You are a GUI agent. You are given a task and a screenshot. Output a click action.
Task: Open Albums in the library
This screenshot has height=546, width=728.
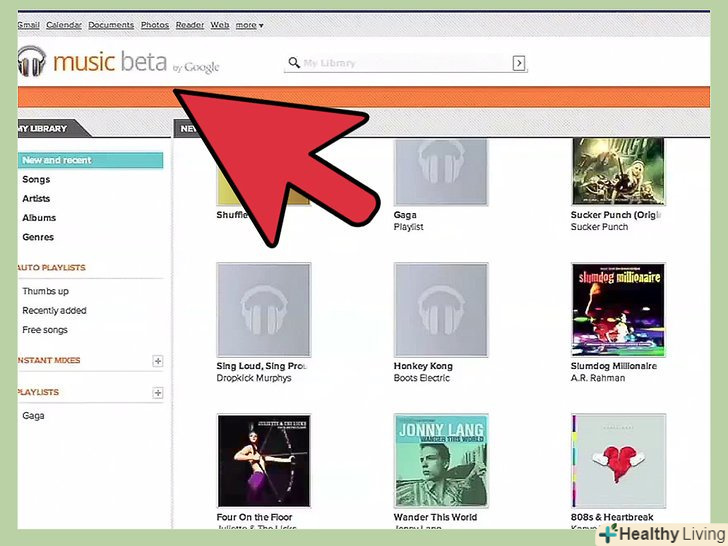click(x=39, y=218)
